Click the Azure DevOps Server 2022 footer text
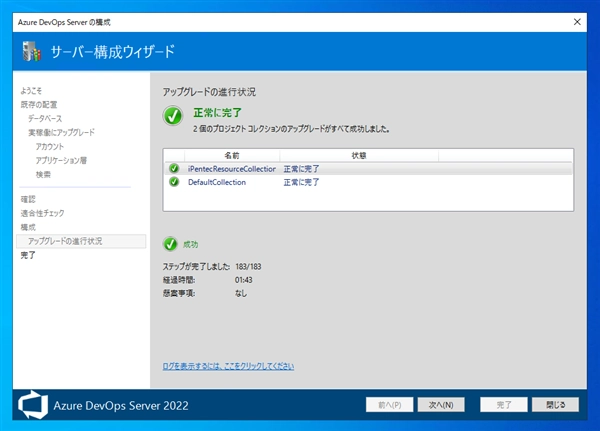 click(121, 405)
